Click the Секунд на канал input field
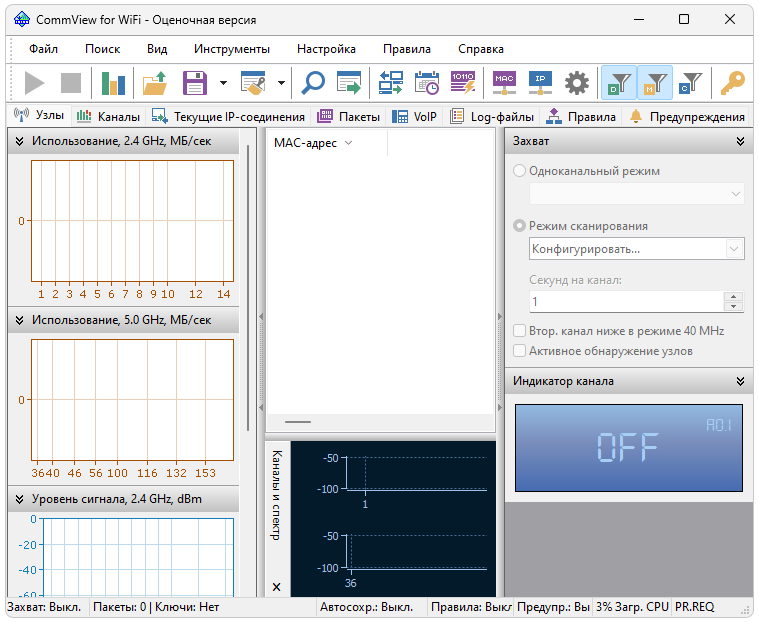This screenshot has width=759, height=622. point(625,301)
